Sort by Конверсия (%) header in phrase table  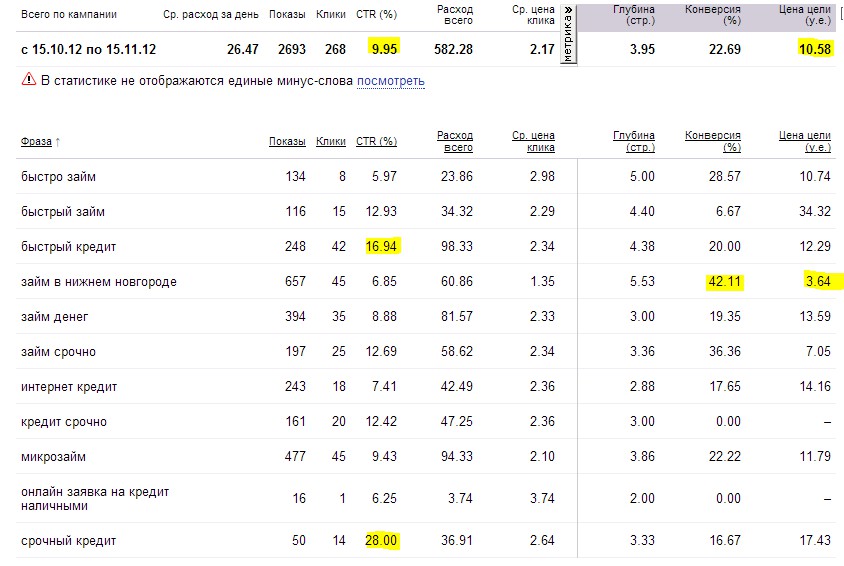(x=713, y=141)
